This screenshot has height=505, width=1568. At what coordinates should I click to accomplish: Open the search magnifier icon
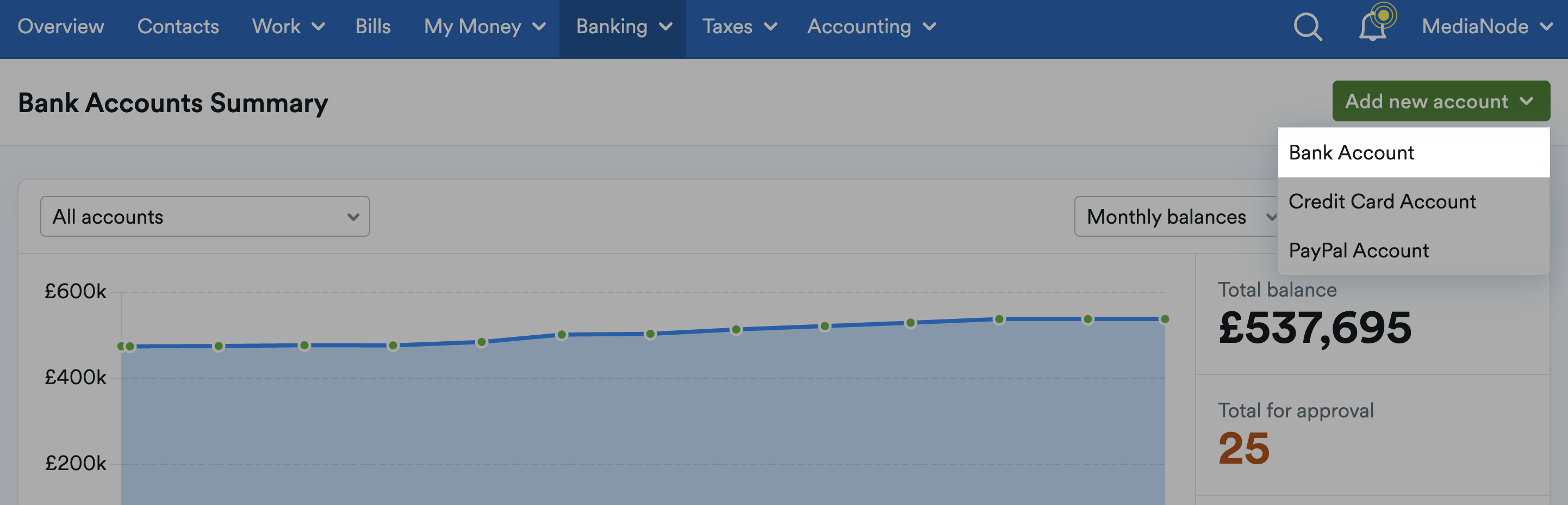point(1307,27)
